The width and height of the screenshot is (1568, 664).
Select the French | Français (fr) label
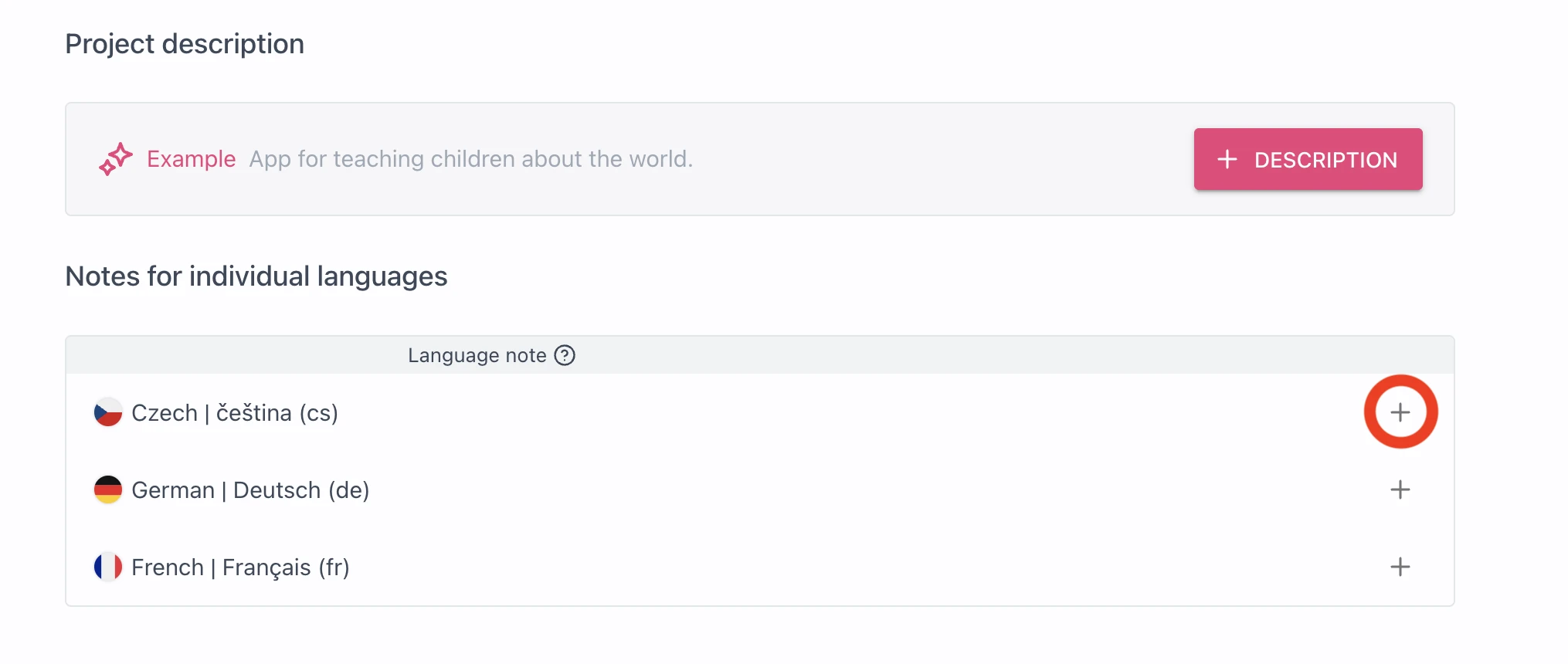[240, 567]
